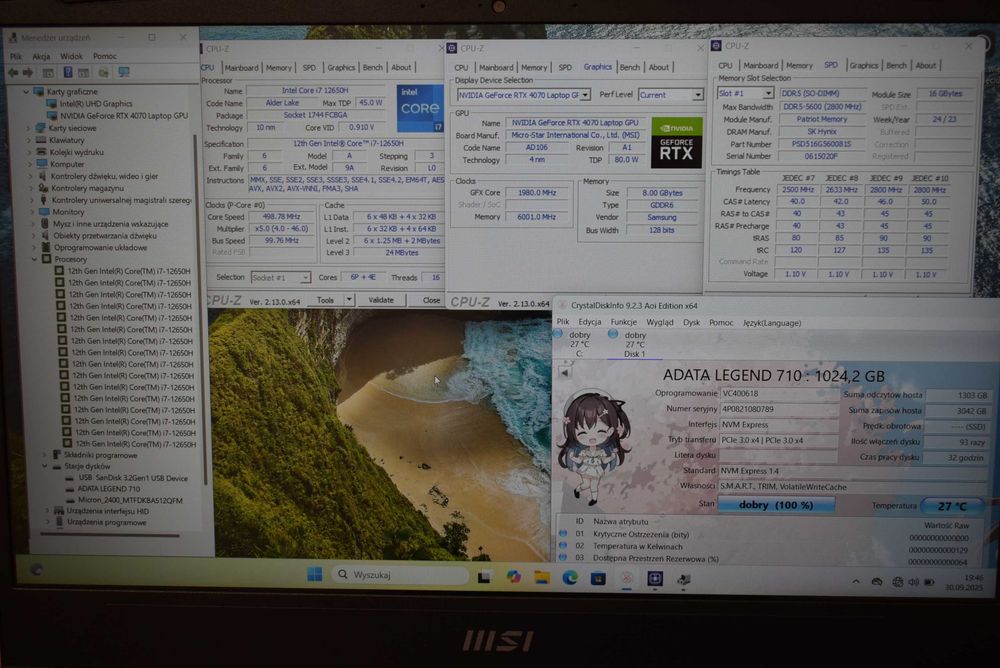
Task: Open Task View on taskbar
Action: [x=484, y=577]
